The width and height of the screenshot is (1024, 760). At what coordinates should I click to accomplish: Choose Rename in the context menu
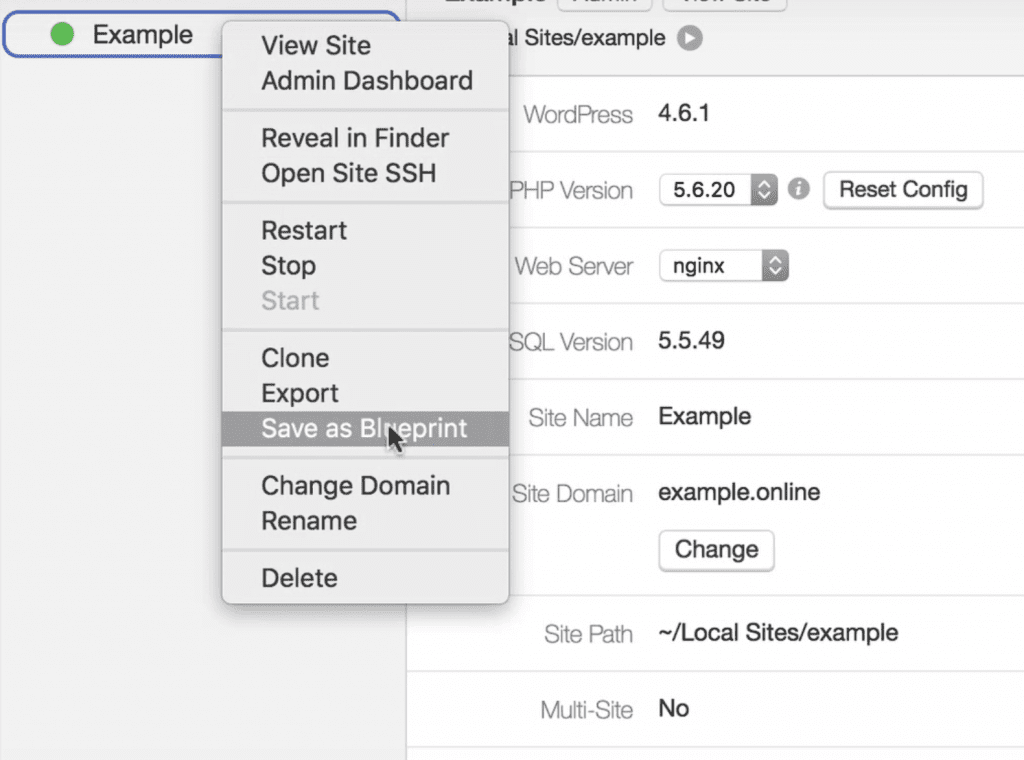pos(309,521)
